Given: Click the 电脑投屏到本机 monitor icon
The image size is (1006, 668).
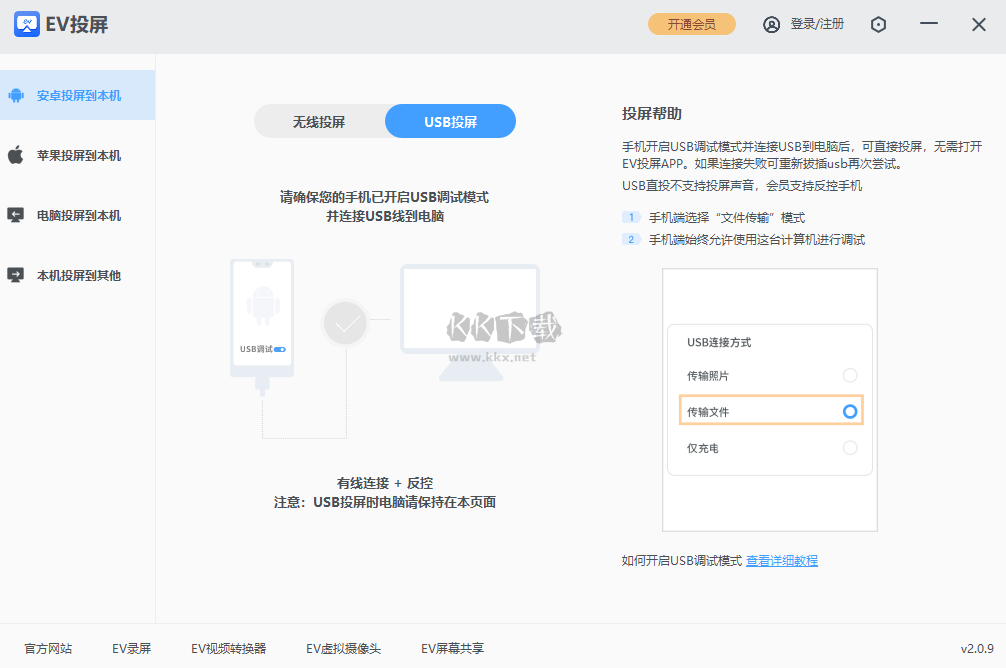Looking at the screenshot, I should coord(15,215).
